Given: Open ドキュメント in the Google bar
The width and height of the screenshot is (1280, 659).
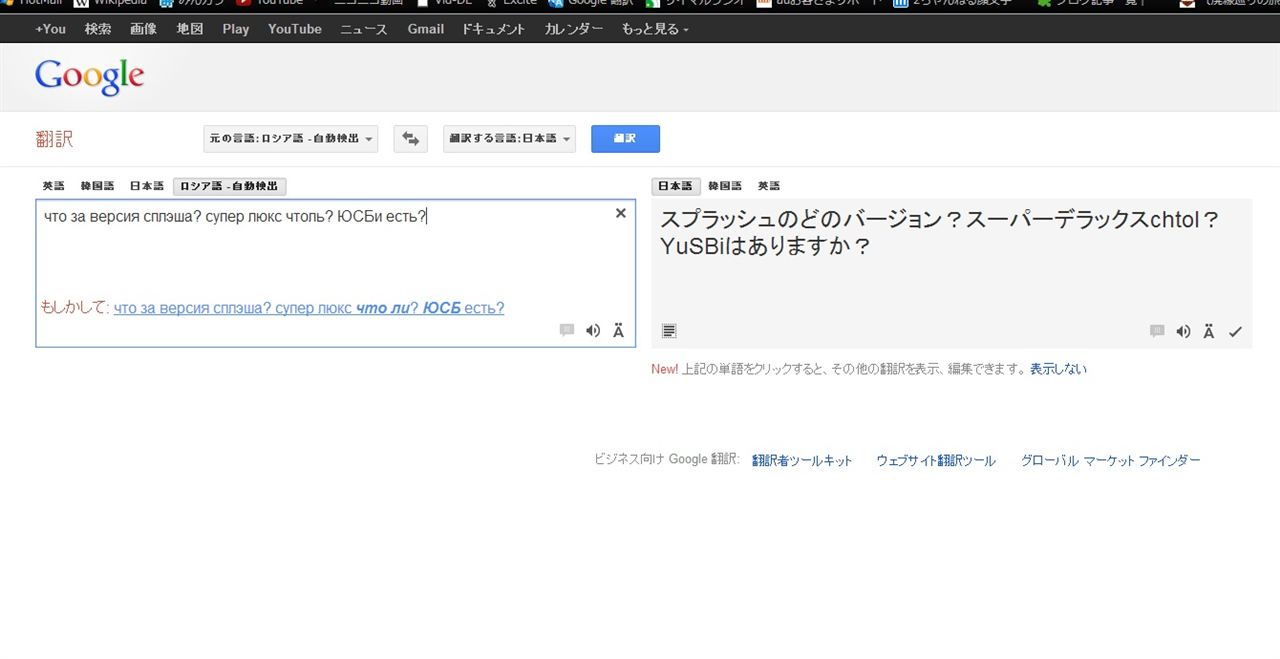Looking at the screenshot, I should click(x=493, y=29).
